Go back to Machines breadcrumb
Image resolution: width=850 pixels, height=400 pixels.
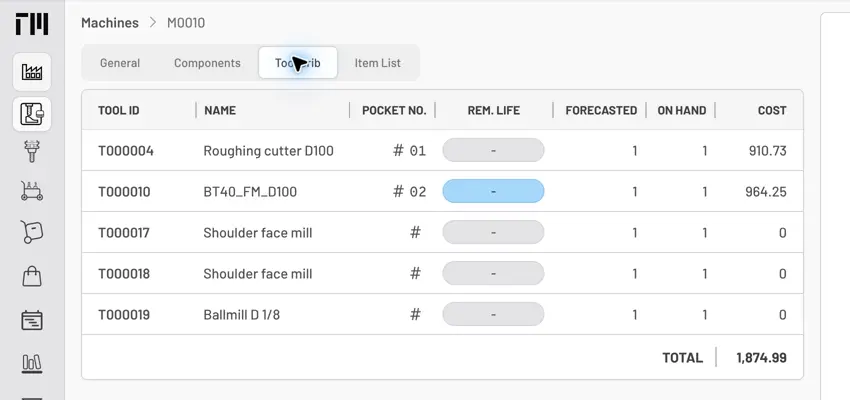110,23
